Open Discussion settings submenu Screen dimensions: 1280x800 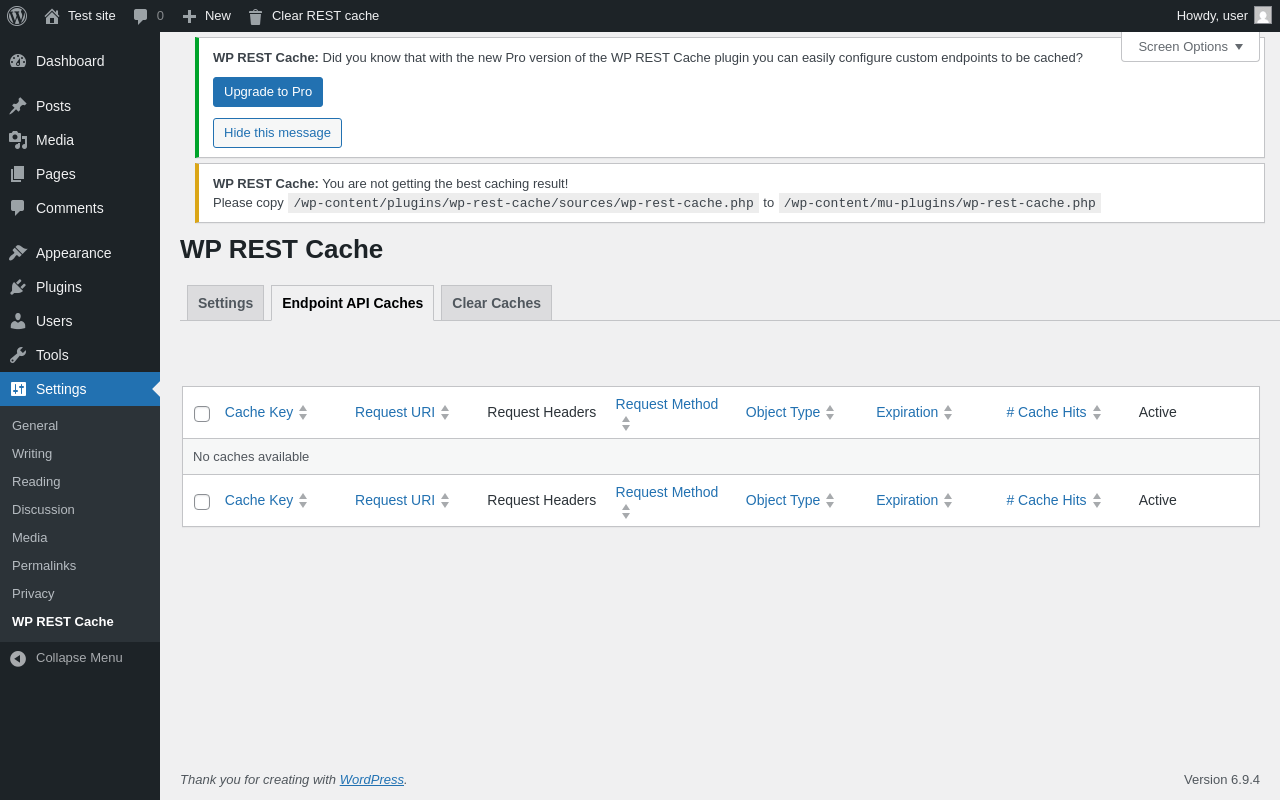pyautogui.click(x=80, y=509)
